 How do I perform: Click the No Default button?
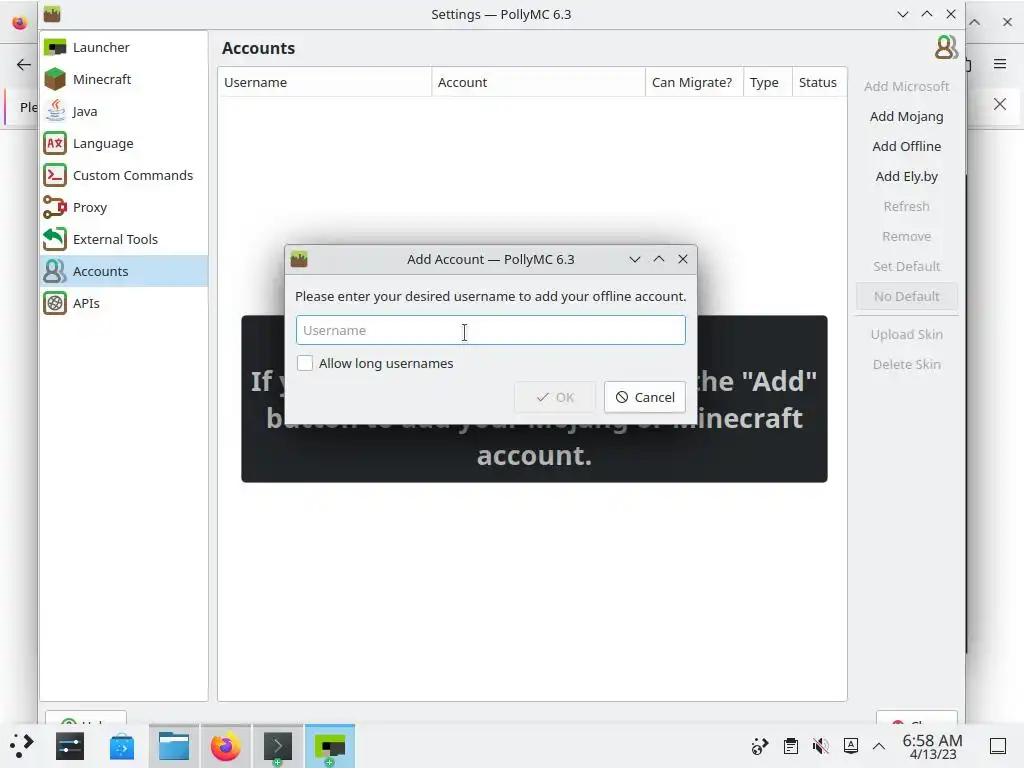(906, 296)
